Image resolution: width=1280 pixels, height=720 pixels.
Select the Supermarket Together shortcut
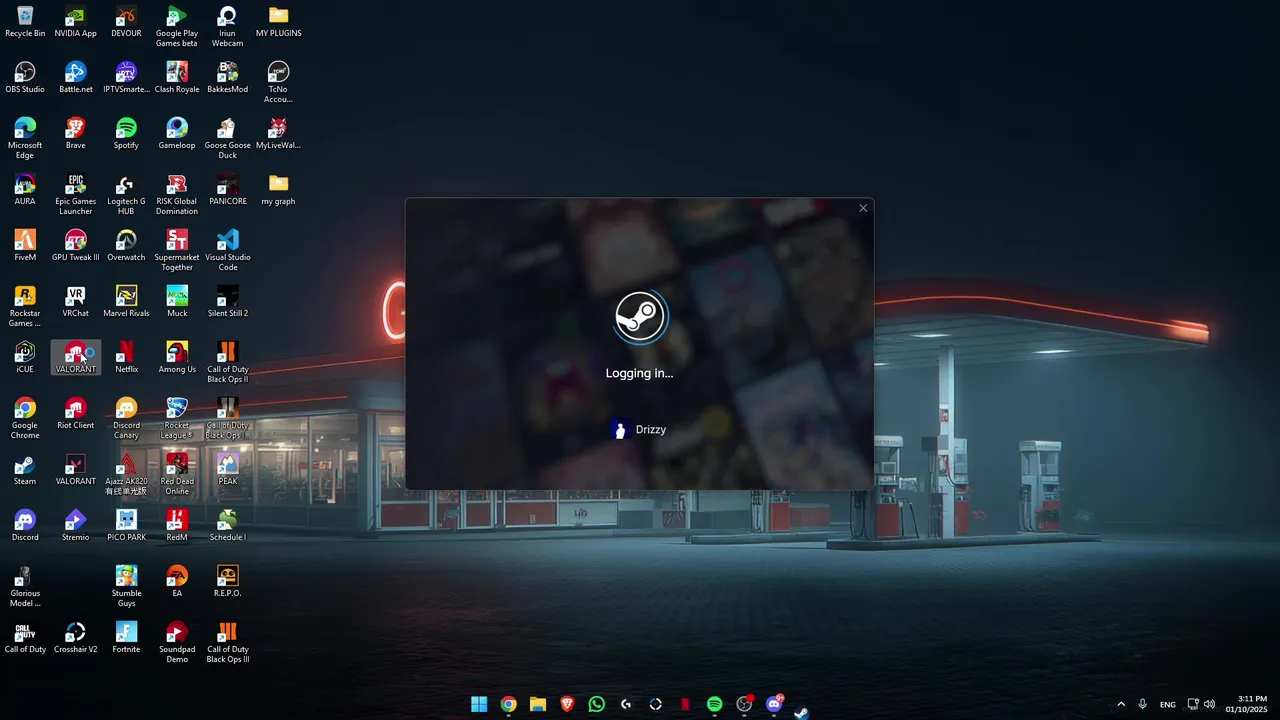[177, 251]
